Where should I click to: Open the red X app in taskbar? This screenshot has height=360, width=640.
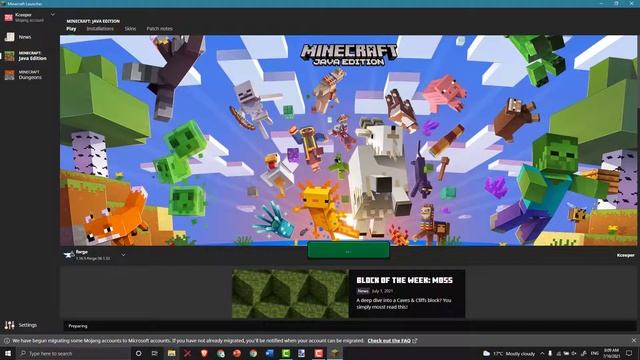tap(188, 353)
